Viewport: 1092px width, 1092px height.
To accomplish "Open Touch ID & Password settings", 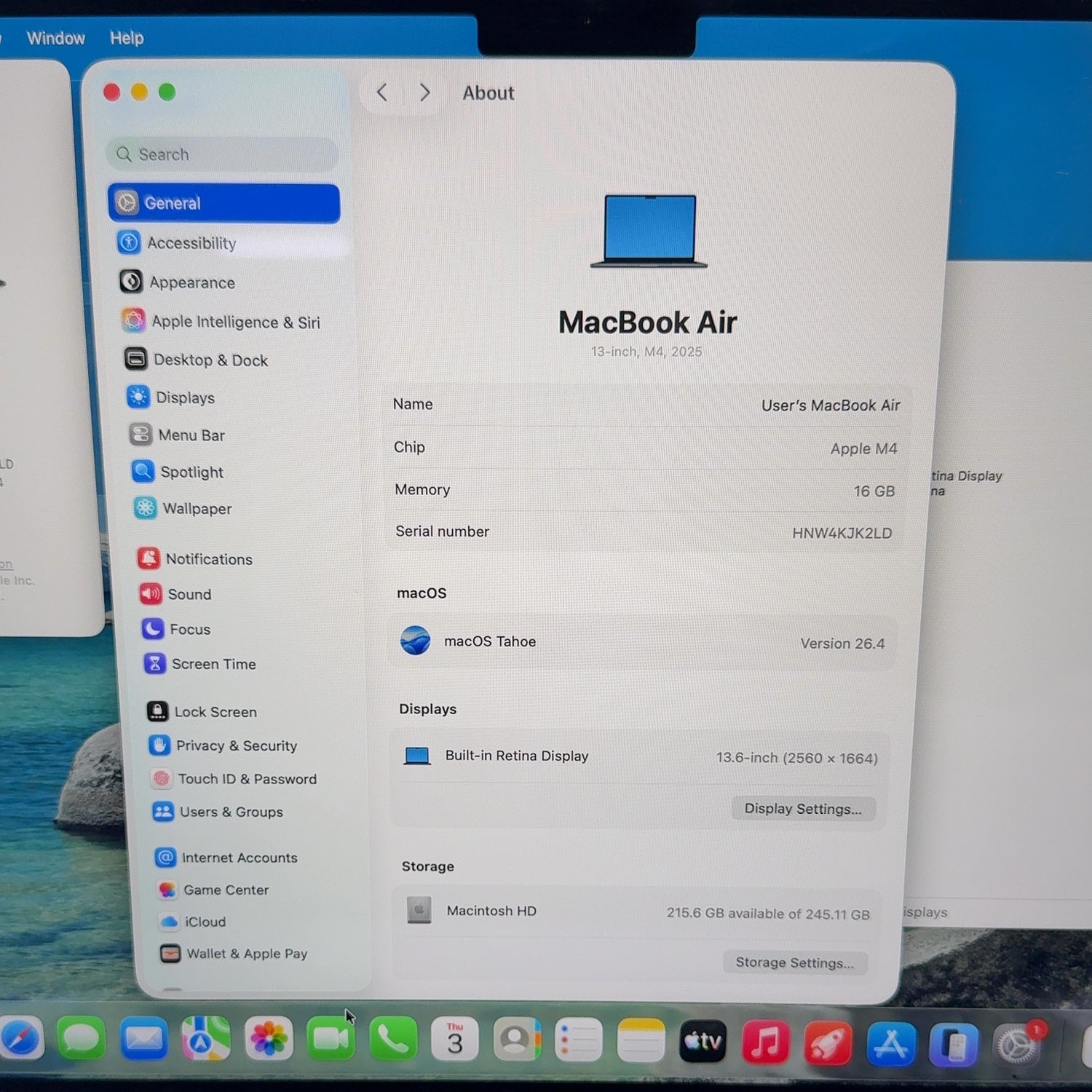I will click(234, 779).
